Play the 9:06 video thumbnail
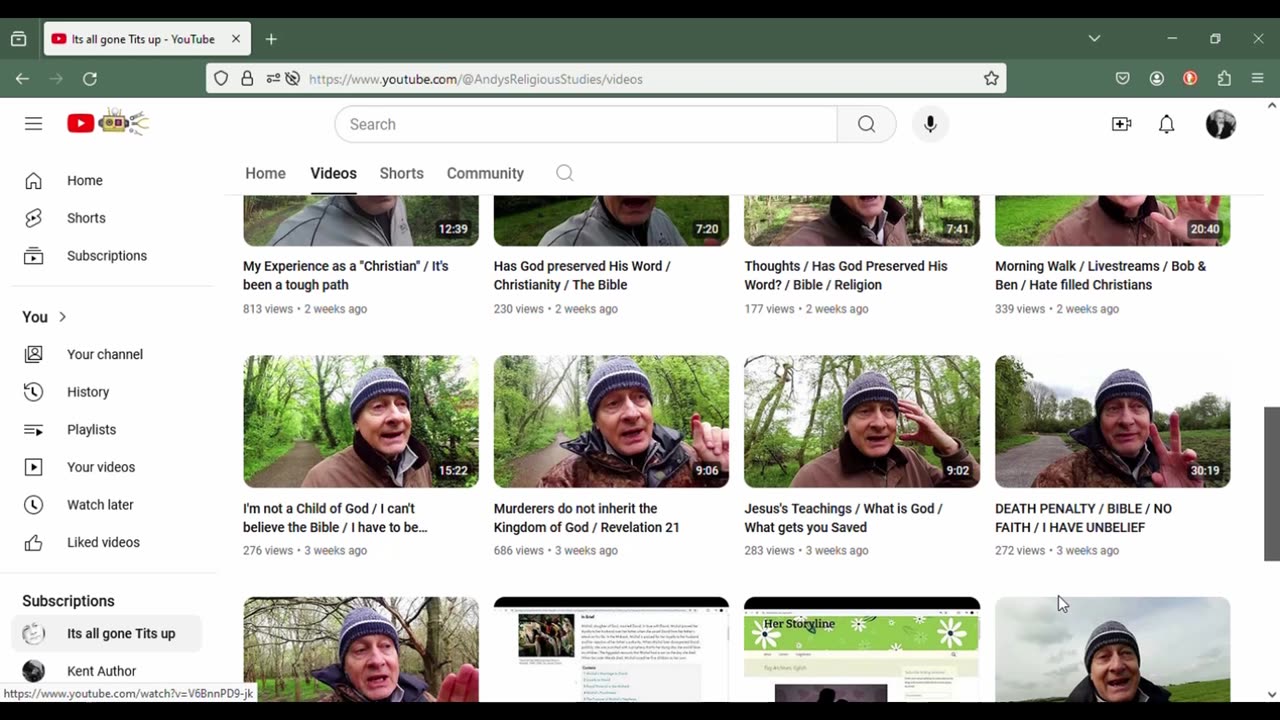Image resolution: width=1280 pixels, height=720 pixels. coord(611,421)
